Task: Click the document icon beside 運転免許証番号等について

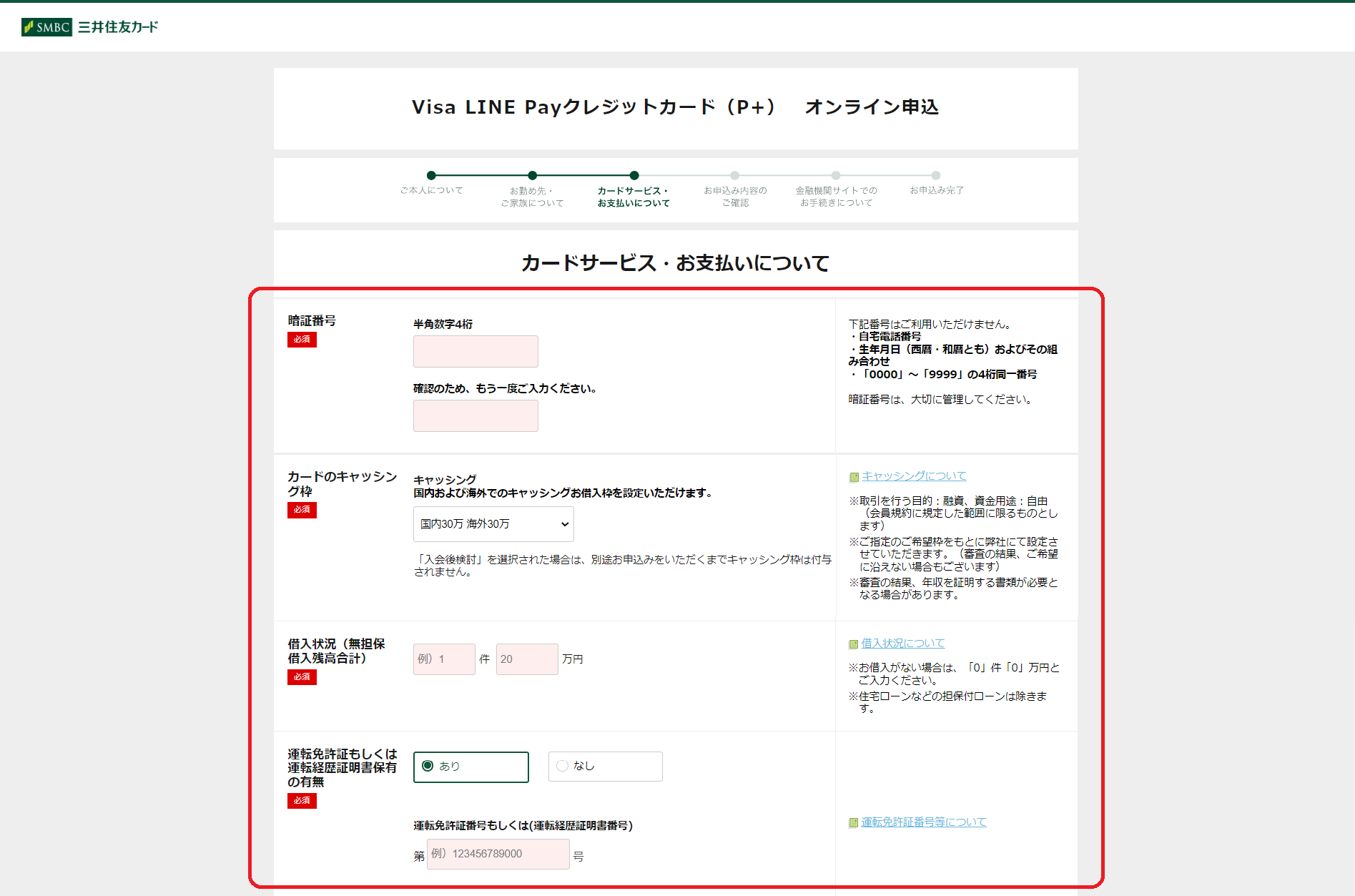Action: (853, 823)
